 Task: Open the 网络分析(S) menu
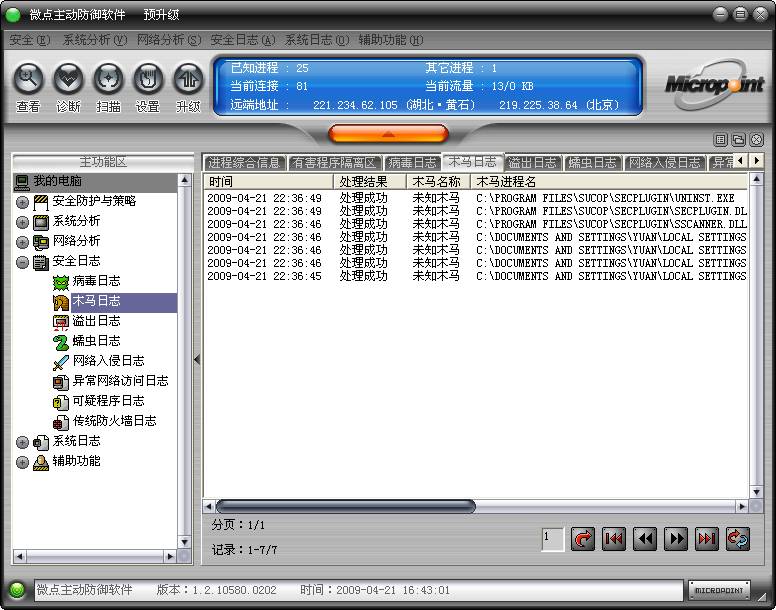169,40
